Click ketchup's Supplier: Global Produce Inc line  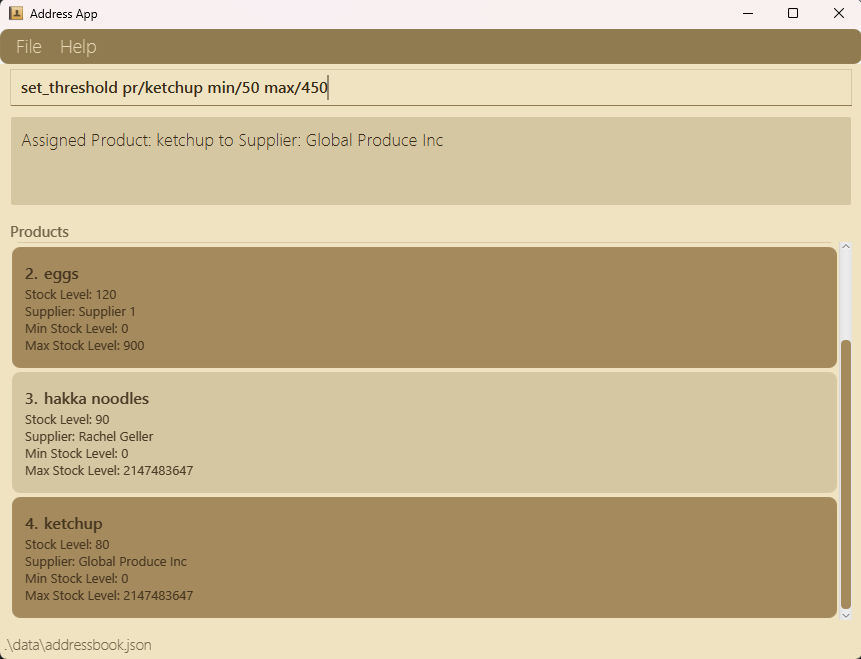105,561
